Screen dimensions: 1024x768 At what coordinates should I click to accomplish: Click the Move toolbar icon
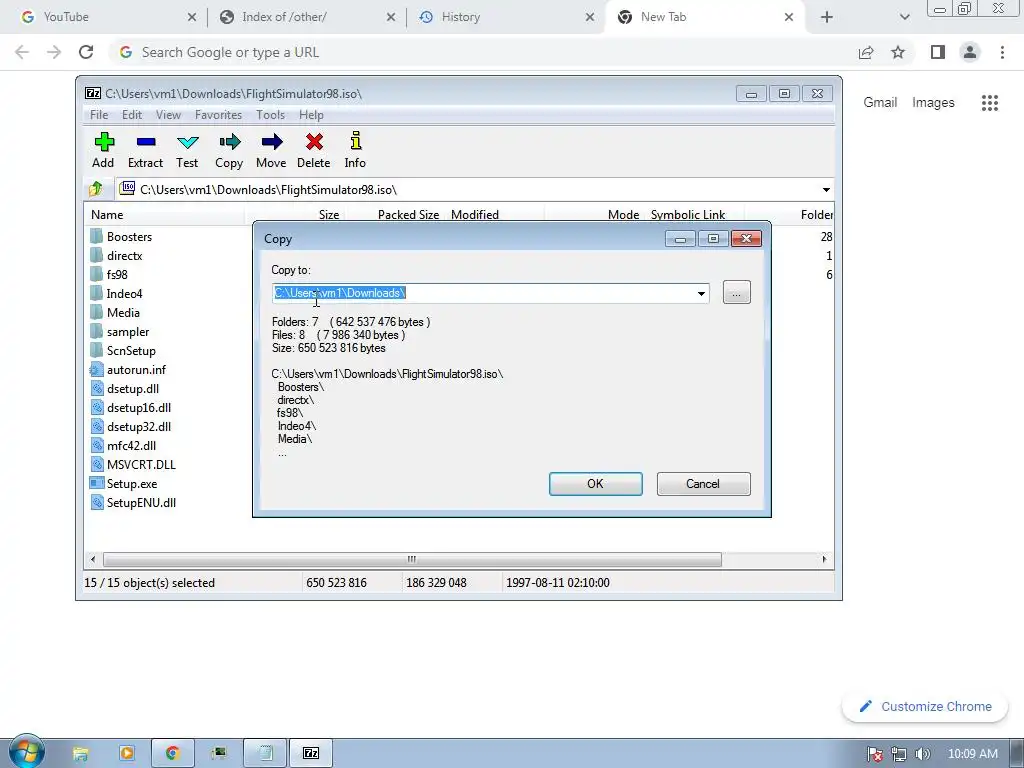pos(271,150)
